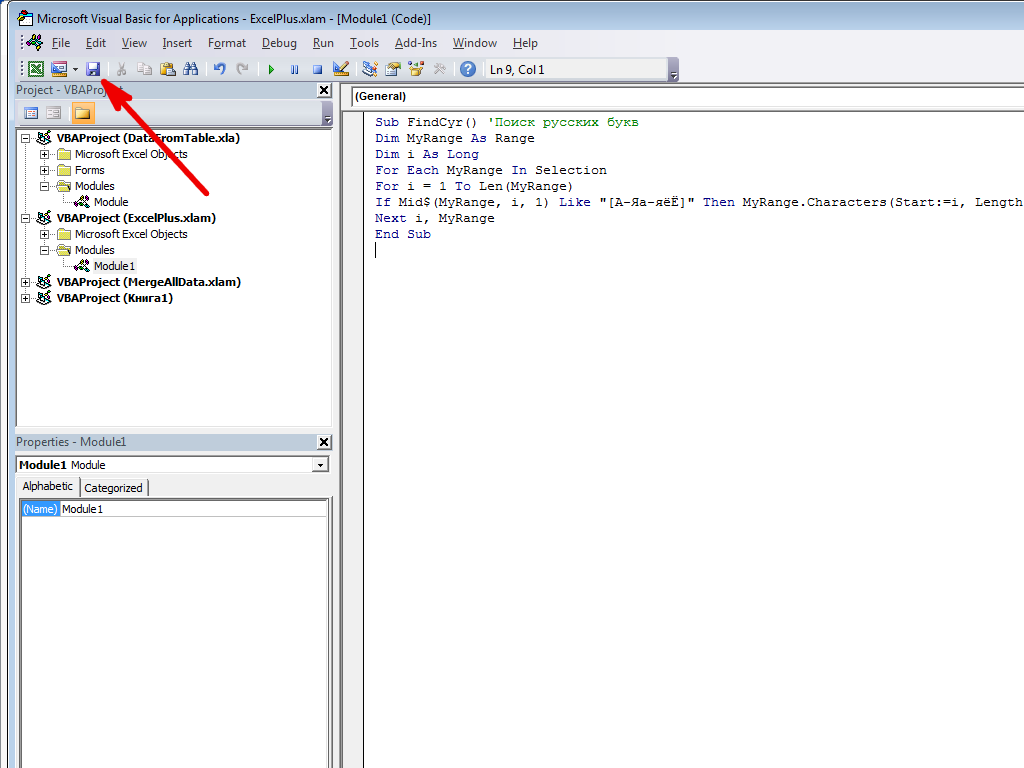Click the View Microsoft Excel toolbar icon

coord(36,69)
